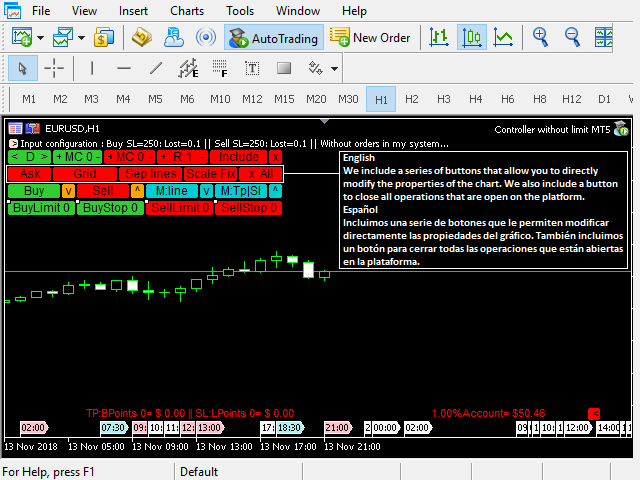The height and width of the screenshot is (480, 640).
Task: Pick the trendline drawing tool
Action: click(155, 69)
